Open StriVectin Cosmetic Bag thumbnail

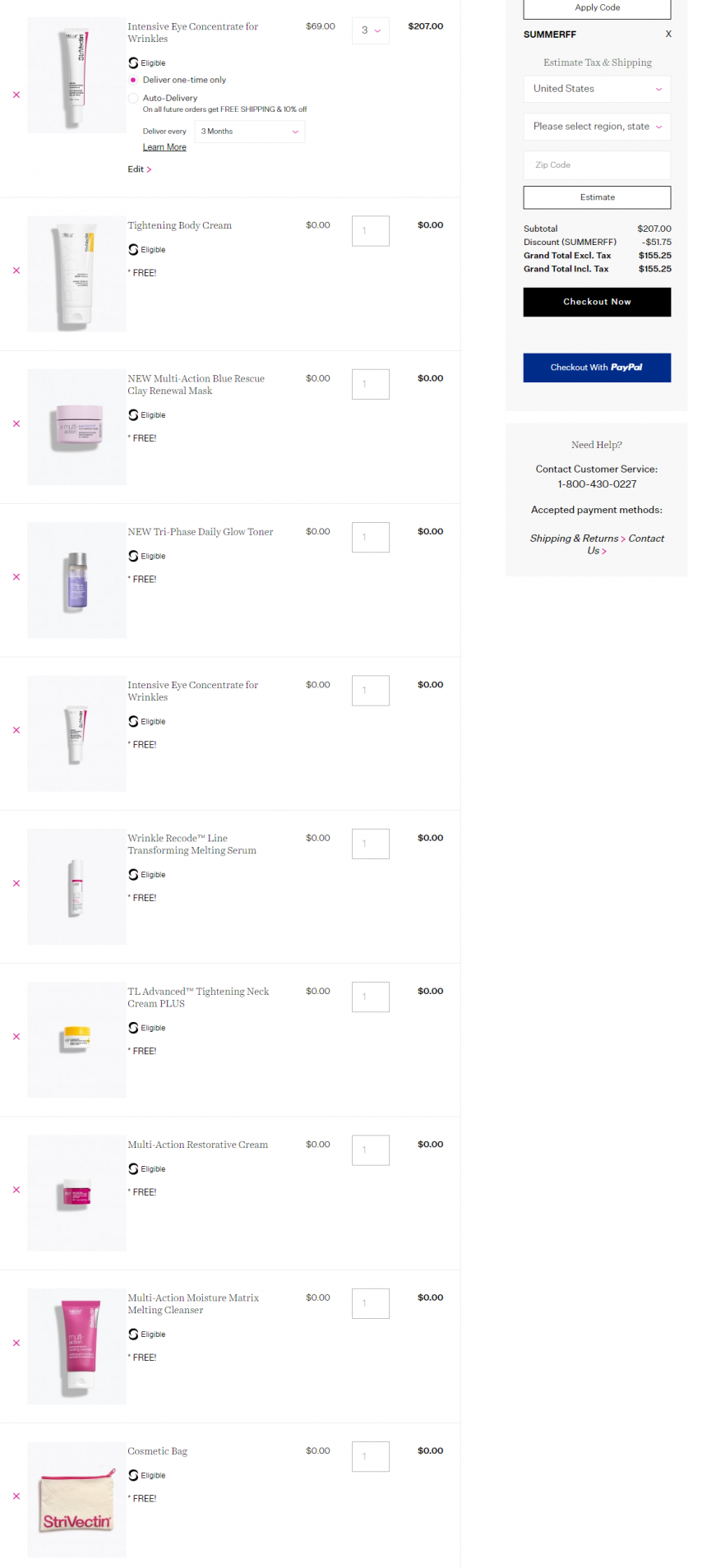(x=76, y=1499)
